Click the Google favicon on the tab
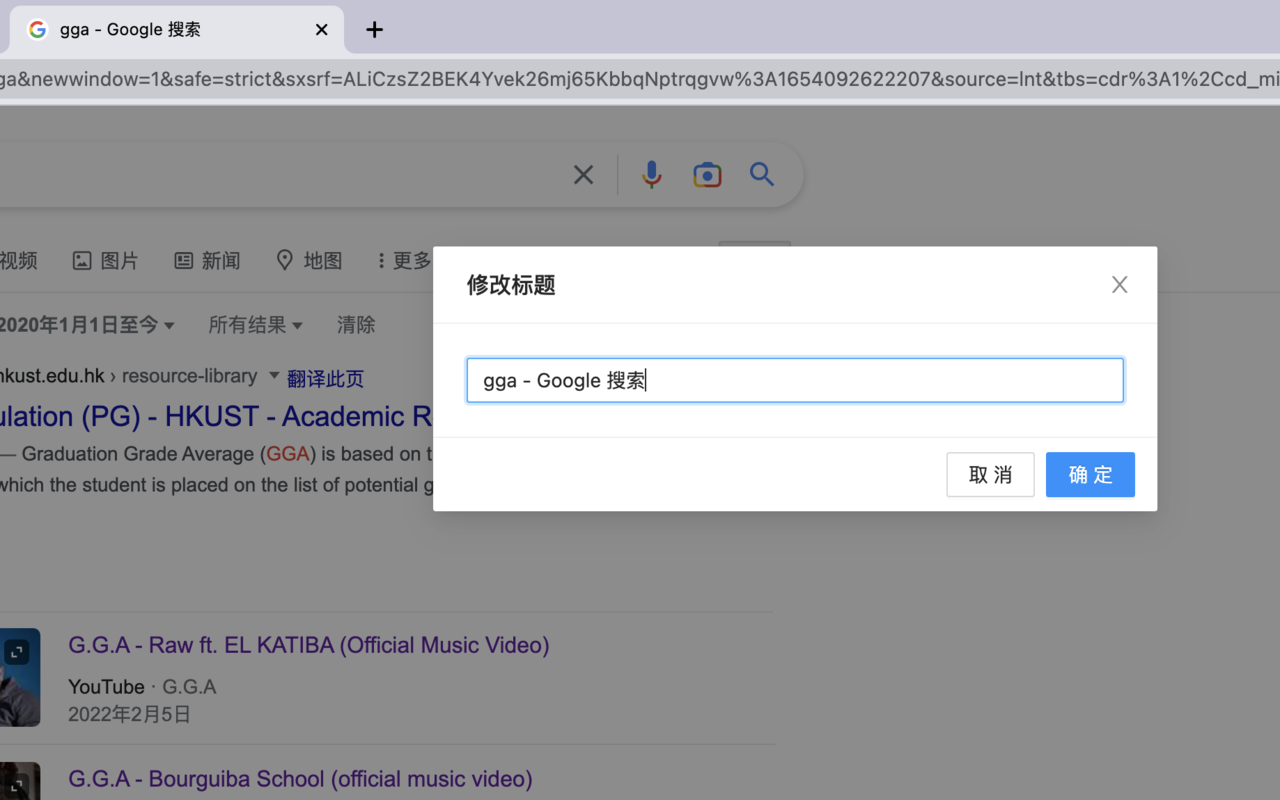This screenshot has width=1280, height=800. 37,30
